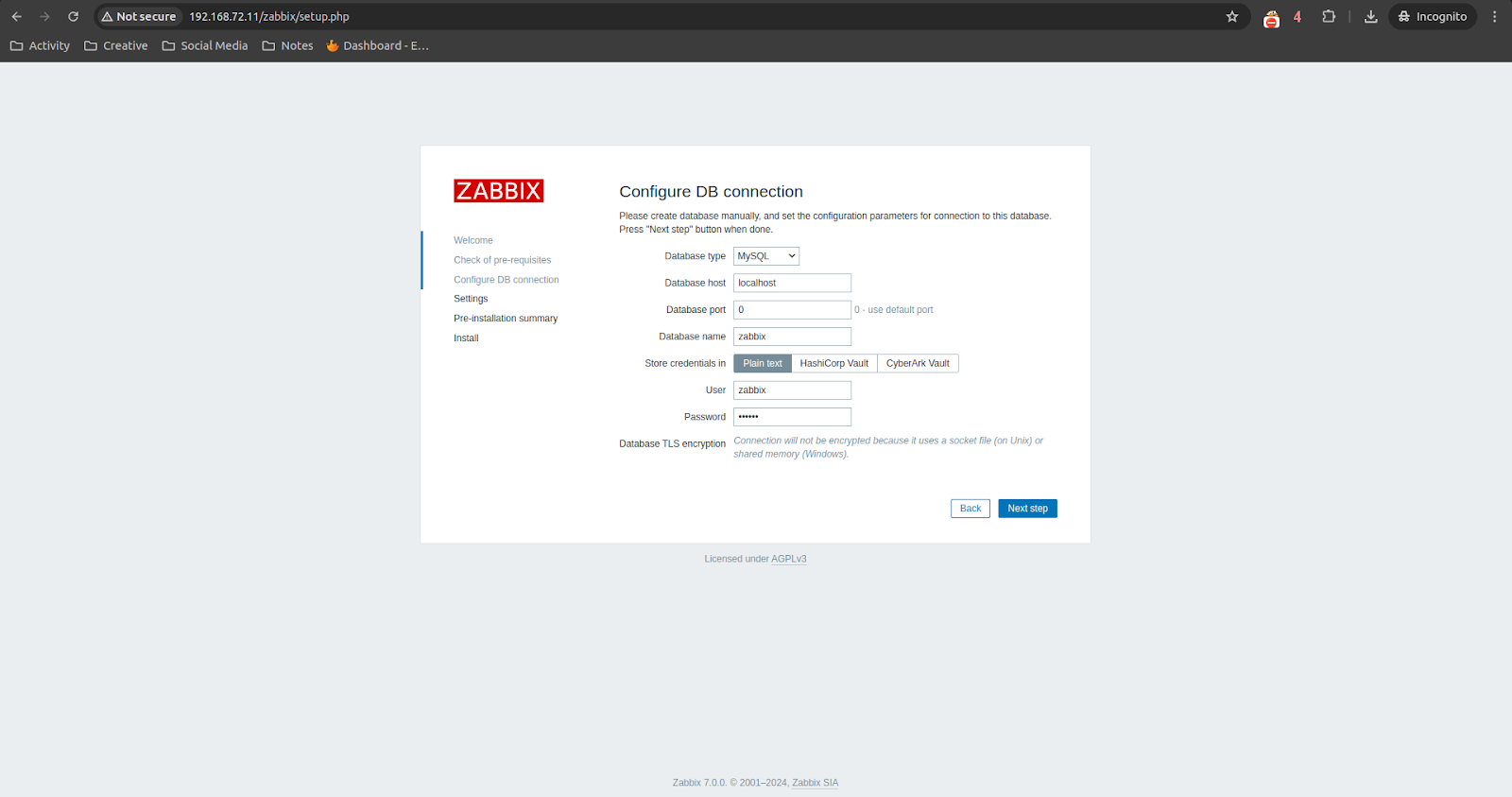The height and width of the screenshot is (797, 1512).
Task: Select HashiCorp Vault credentials storage
Action: pos(834,363)
